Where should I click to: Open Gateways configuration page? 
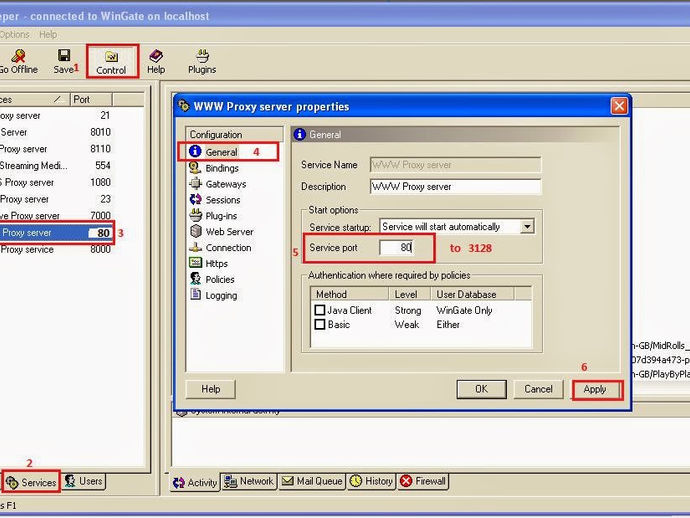(x=218, y=184)
